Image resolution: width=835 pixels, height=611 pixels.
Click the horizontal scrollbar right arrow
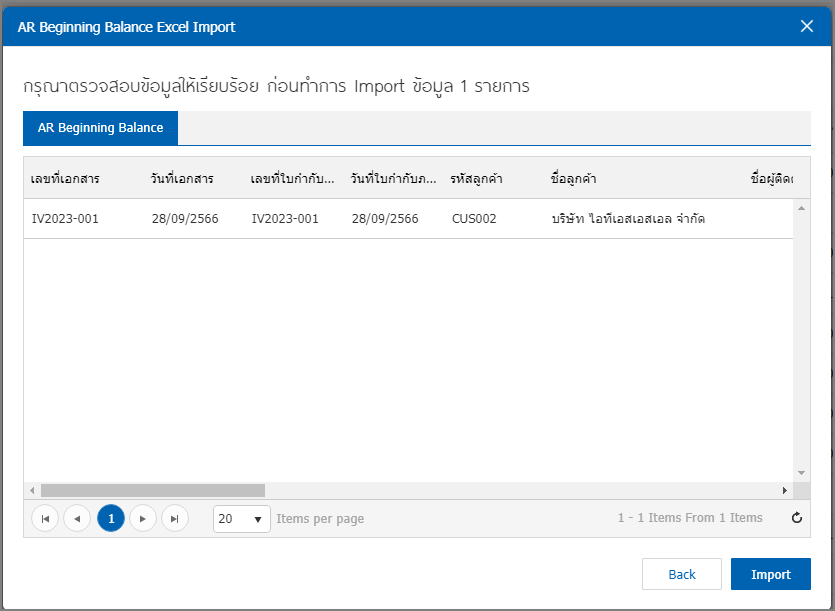(784, 490)
